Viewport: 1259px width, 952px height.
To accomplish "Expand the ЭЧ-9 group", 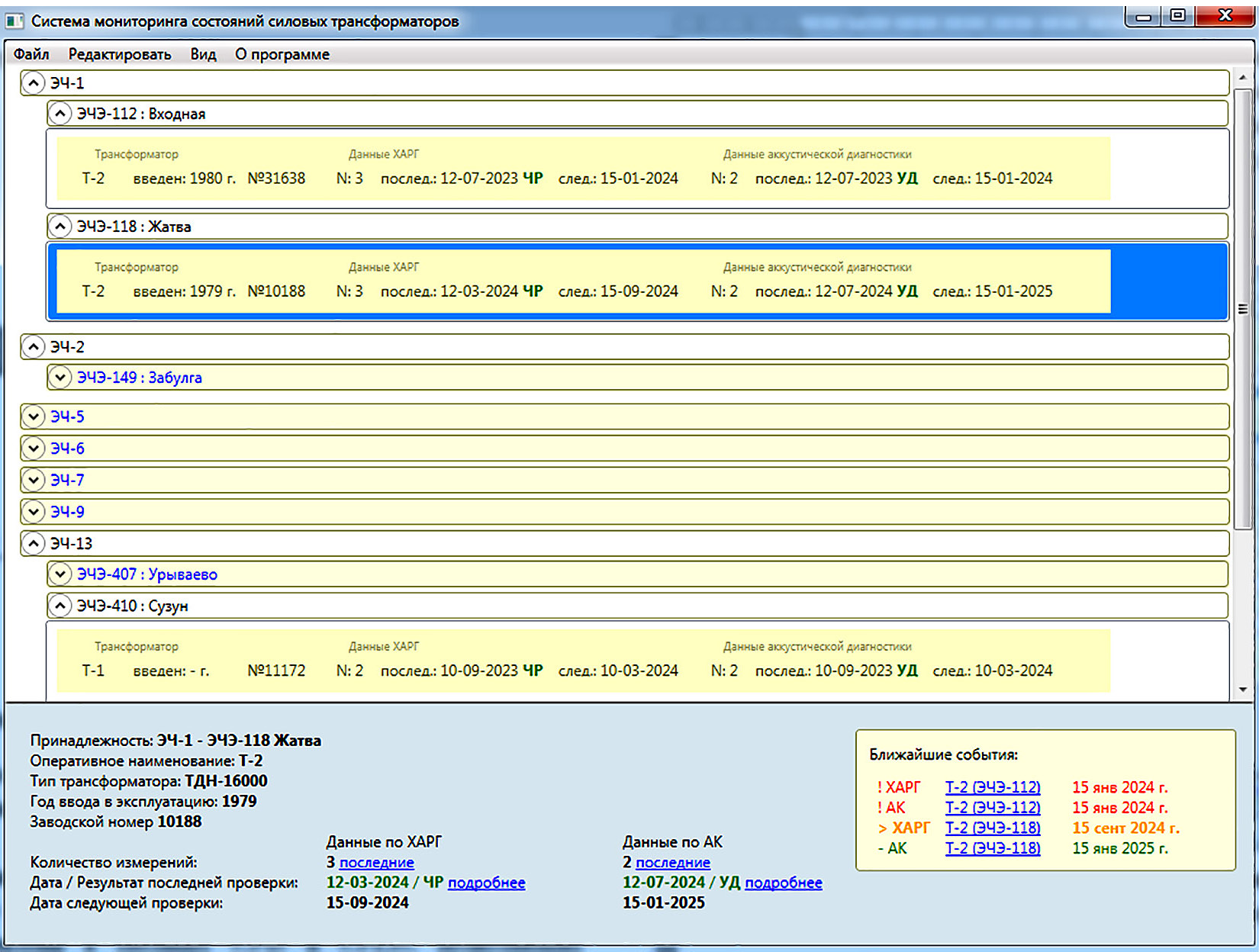I will pos(33,512).
